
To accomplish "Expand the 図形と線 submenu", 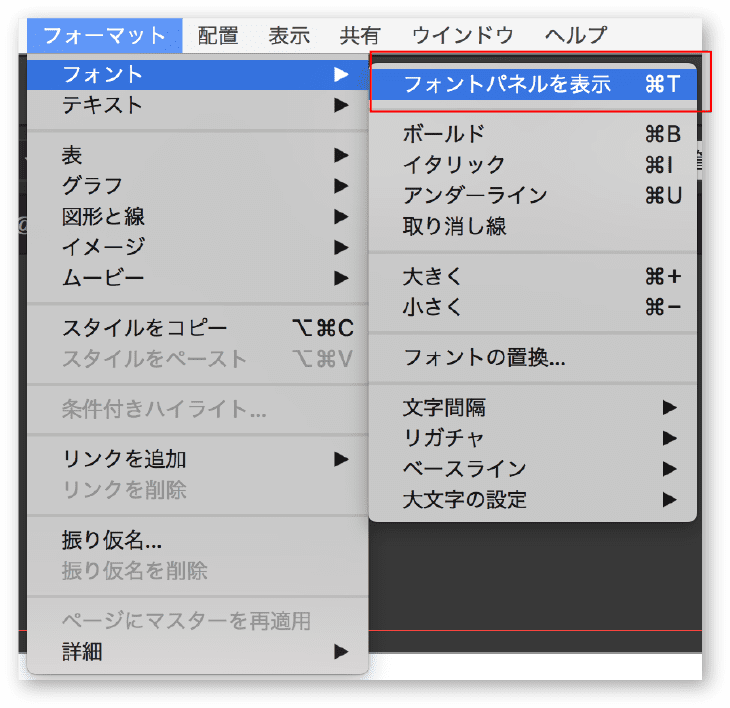I will pos(198,216).
